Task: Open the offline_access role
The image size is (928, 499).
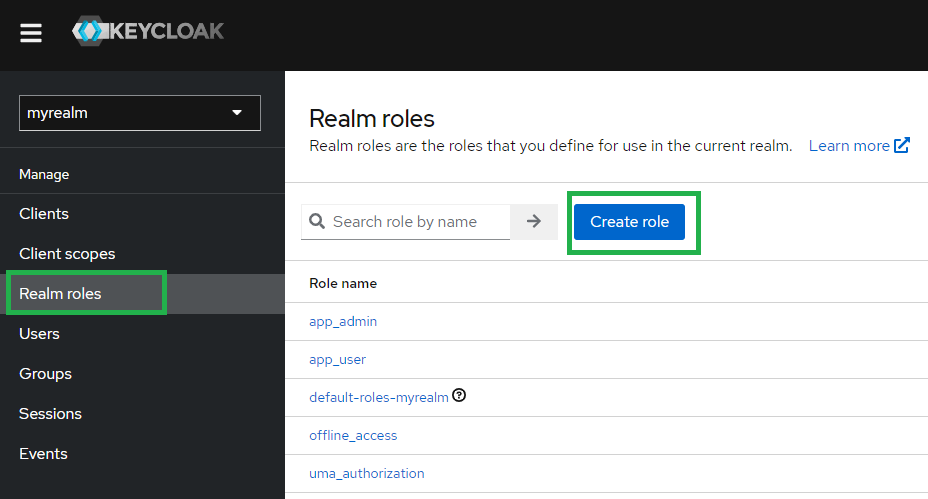Action: tap(353, 435)
